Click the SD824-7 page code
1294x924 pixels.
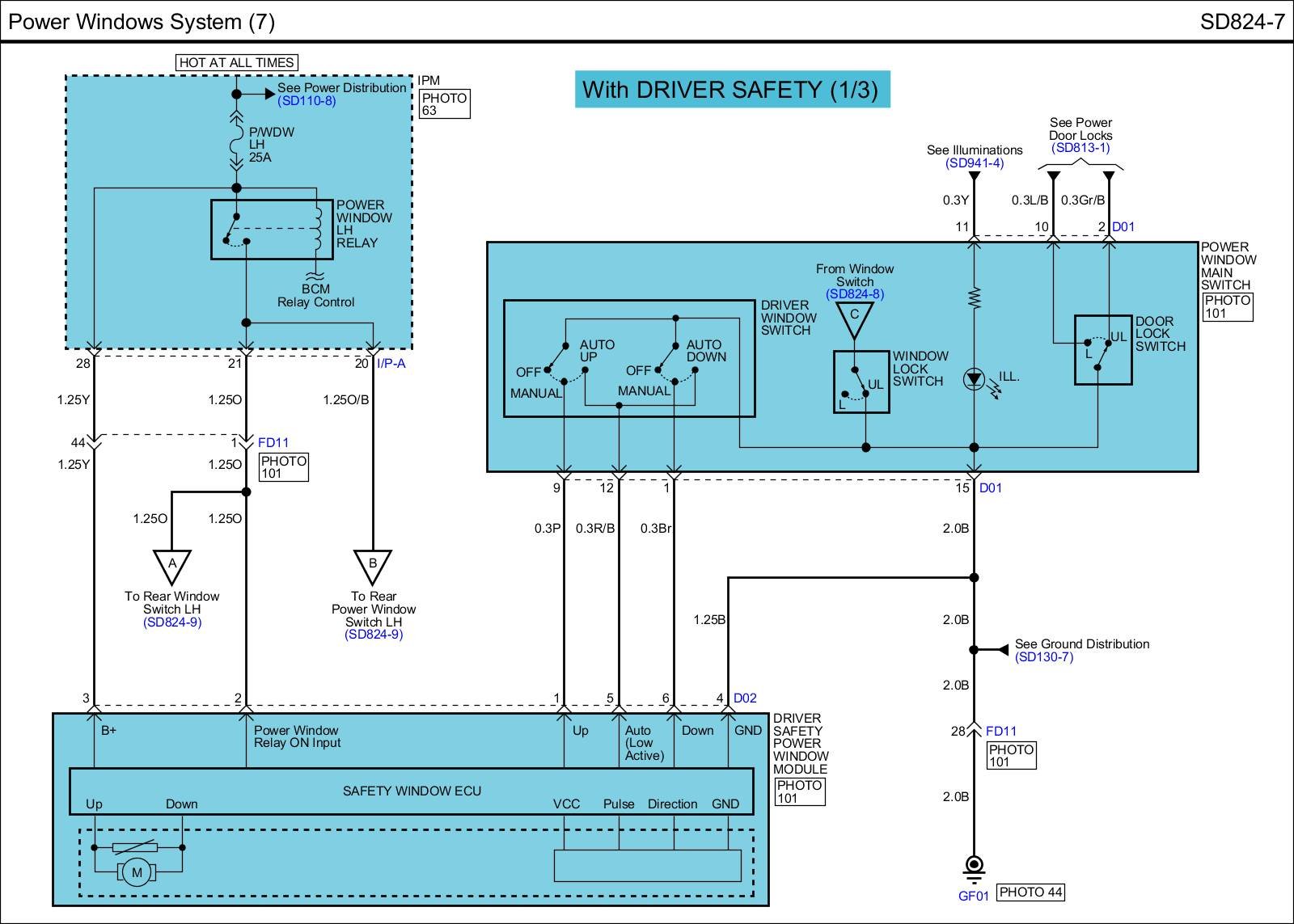point(1241,21)
